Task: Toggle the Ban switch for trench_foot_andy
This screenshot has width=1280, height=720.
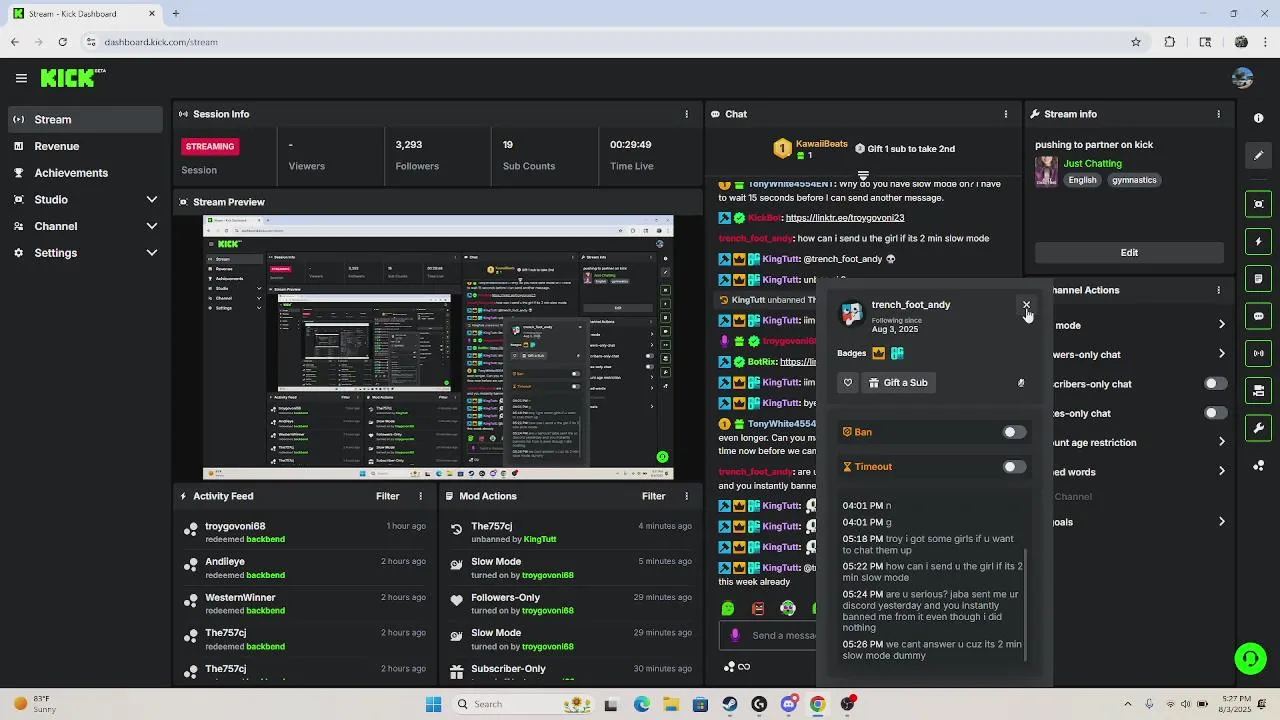Action: coord(1014,432)
